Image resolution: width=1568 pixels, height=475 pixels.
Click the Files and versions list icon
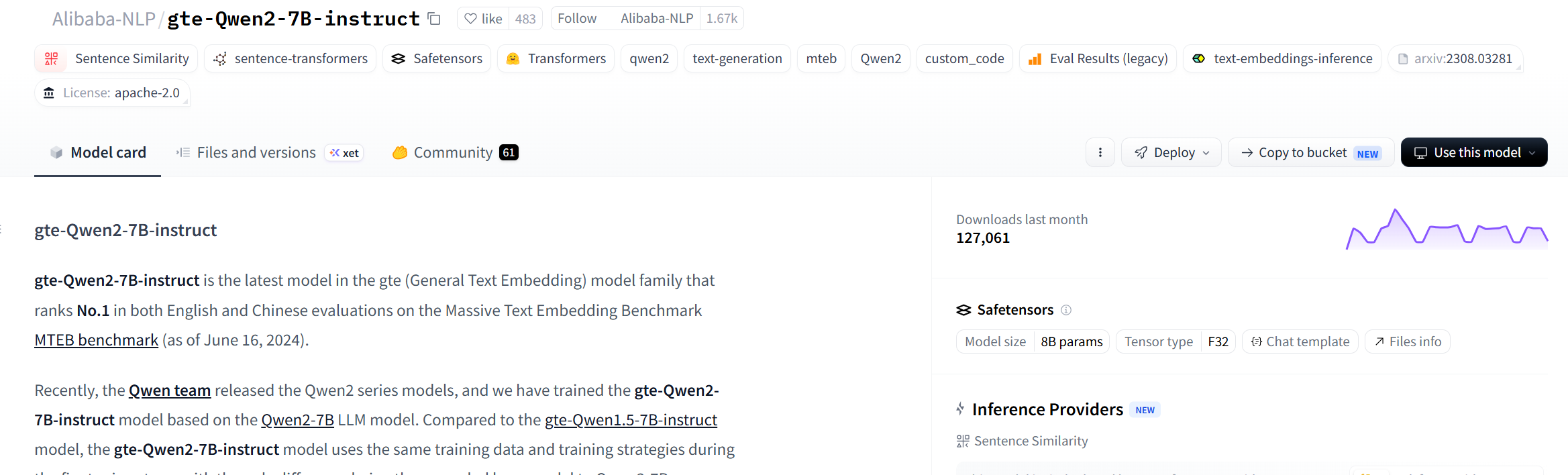183,153
